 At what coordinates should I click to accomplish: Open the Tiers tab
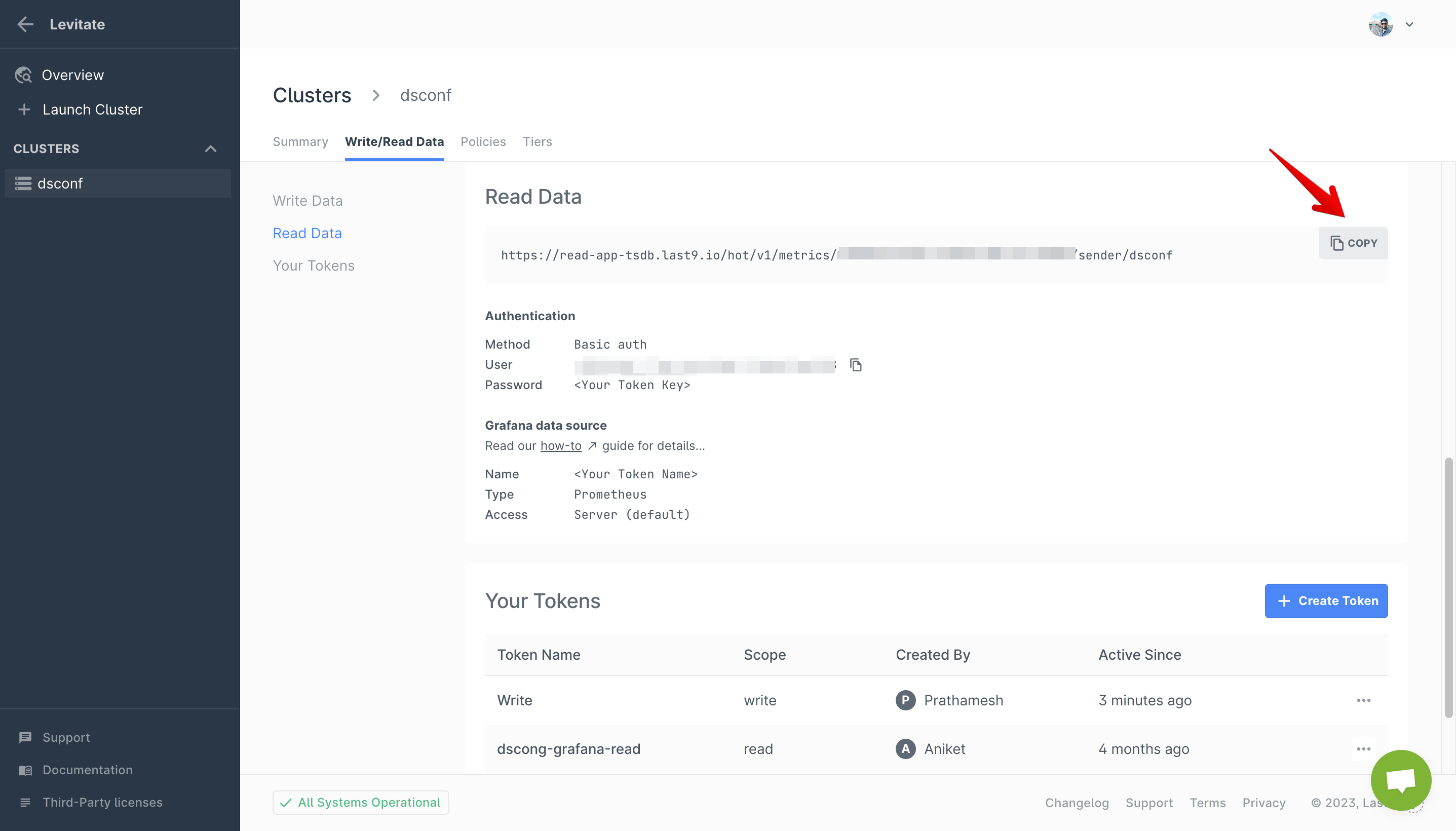[537, 141]
